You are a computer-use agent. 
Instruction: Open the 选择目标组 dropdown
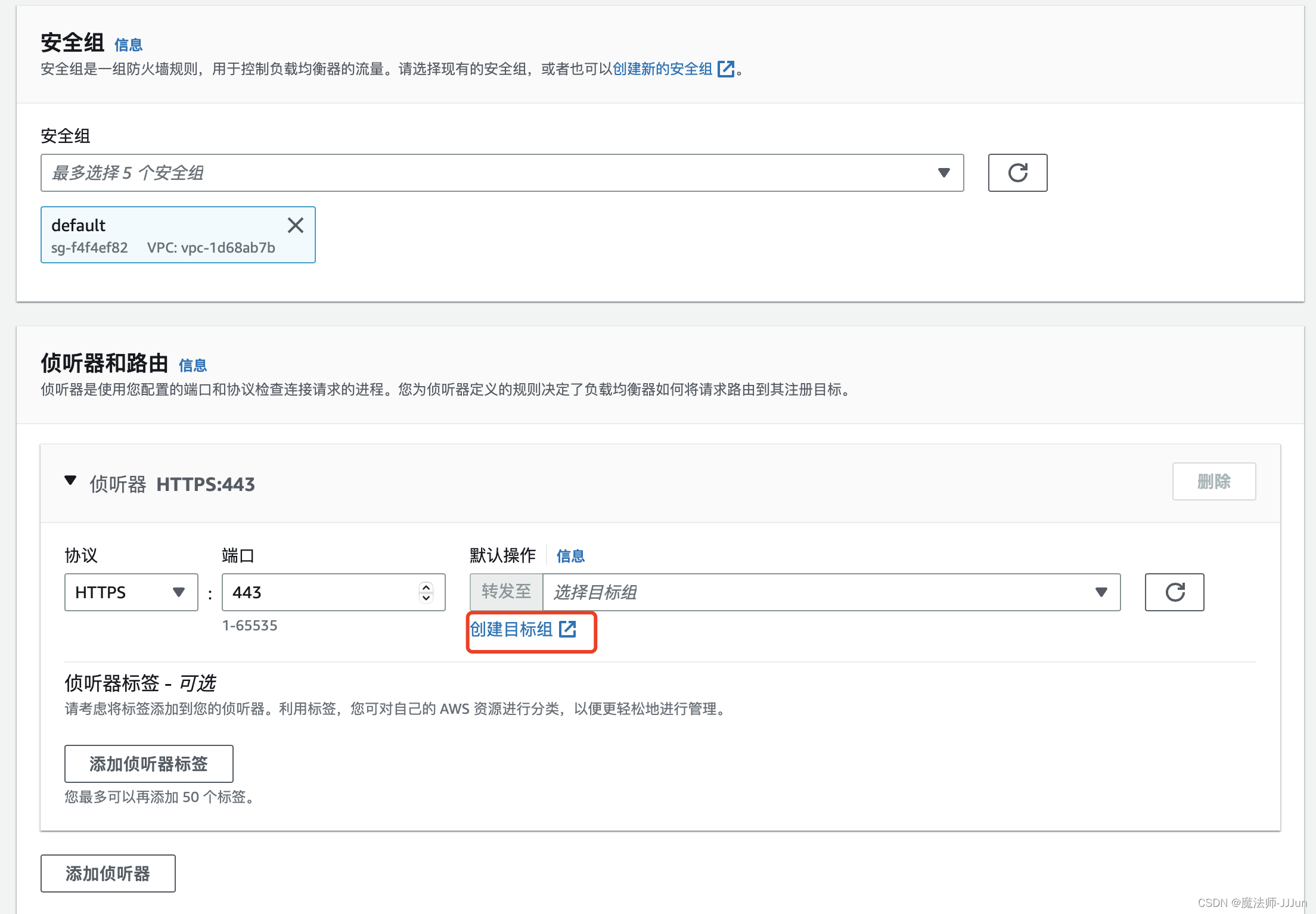831,592
